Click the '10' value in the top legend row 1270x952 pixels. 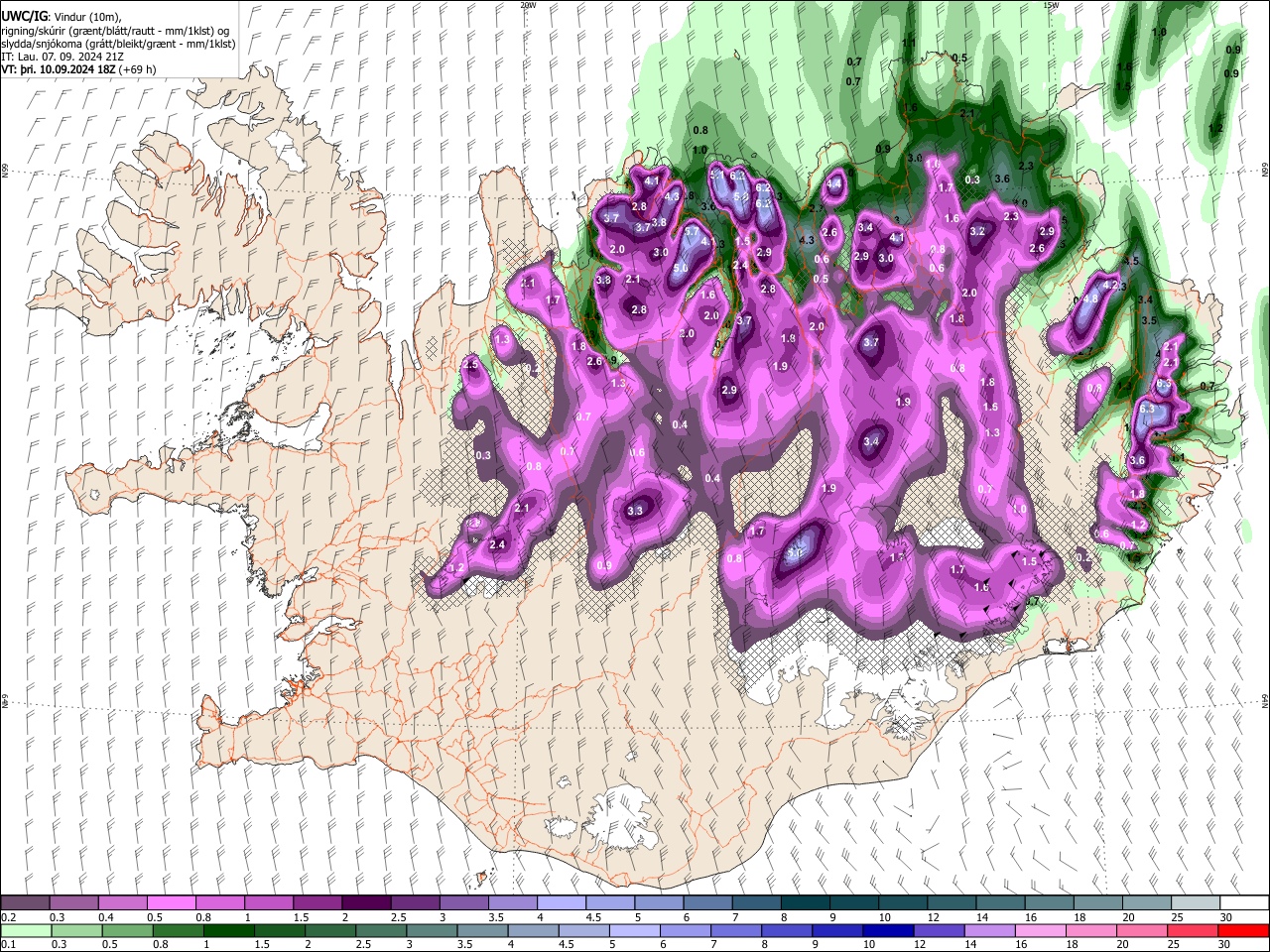[x=883, y=917]
